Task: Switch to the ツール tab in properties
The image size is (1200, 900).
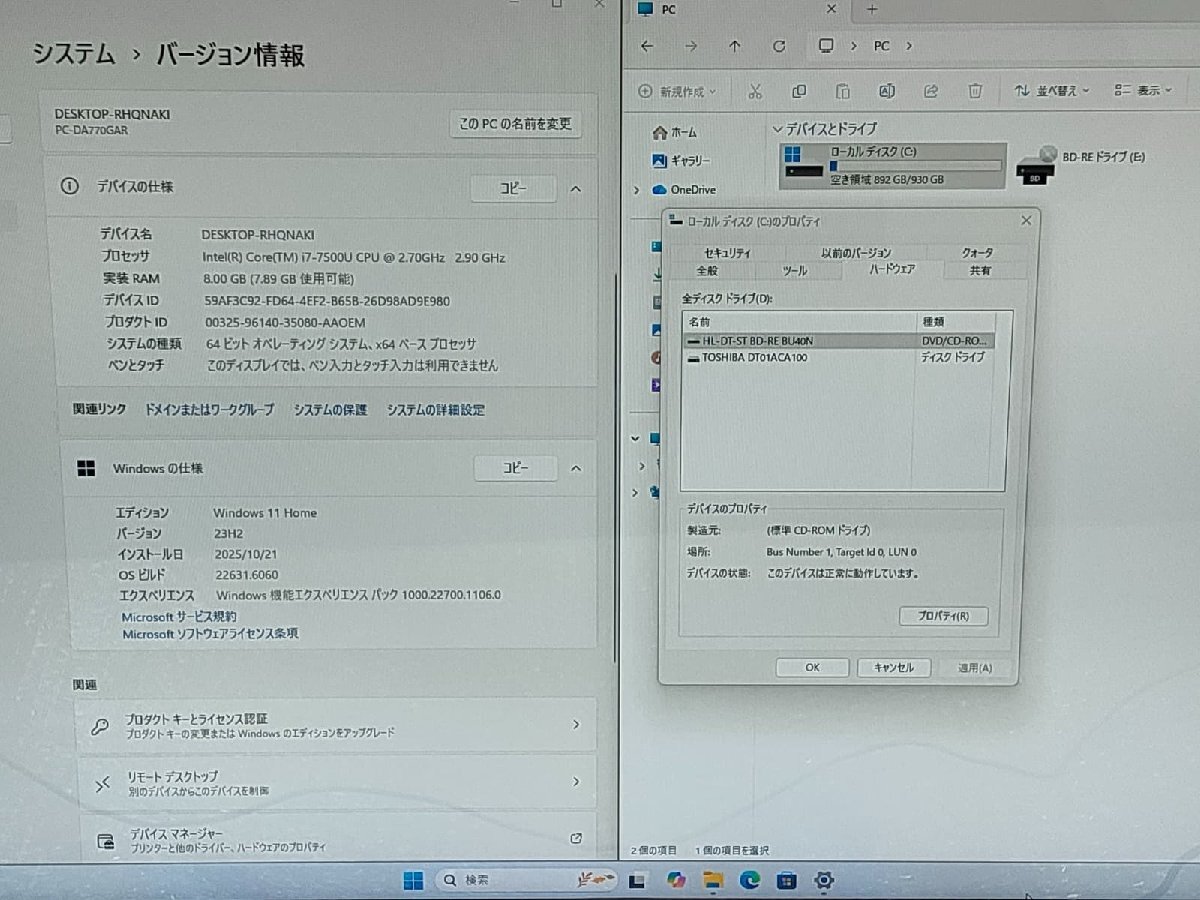Action: (x=793, y=270)
